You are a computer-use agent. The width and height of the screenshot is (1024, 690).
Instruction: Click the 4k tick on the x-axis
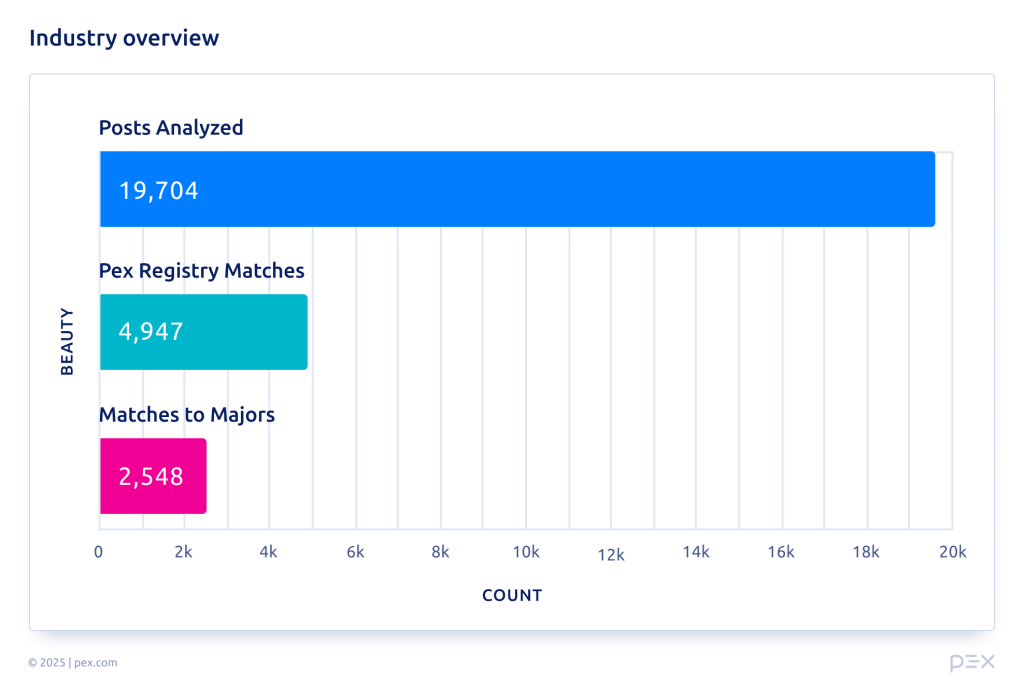[269, 552]
